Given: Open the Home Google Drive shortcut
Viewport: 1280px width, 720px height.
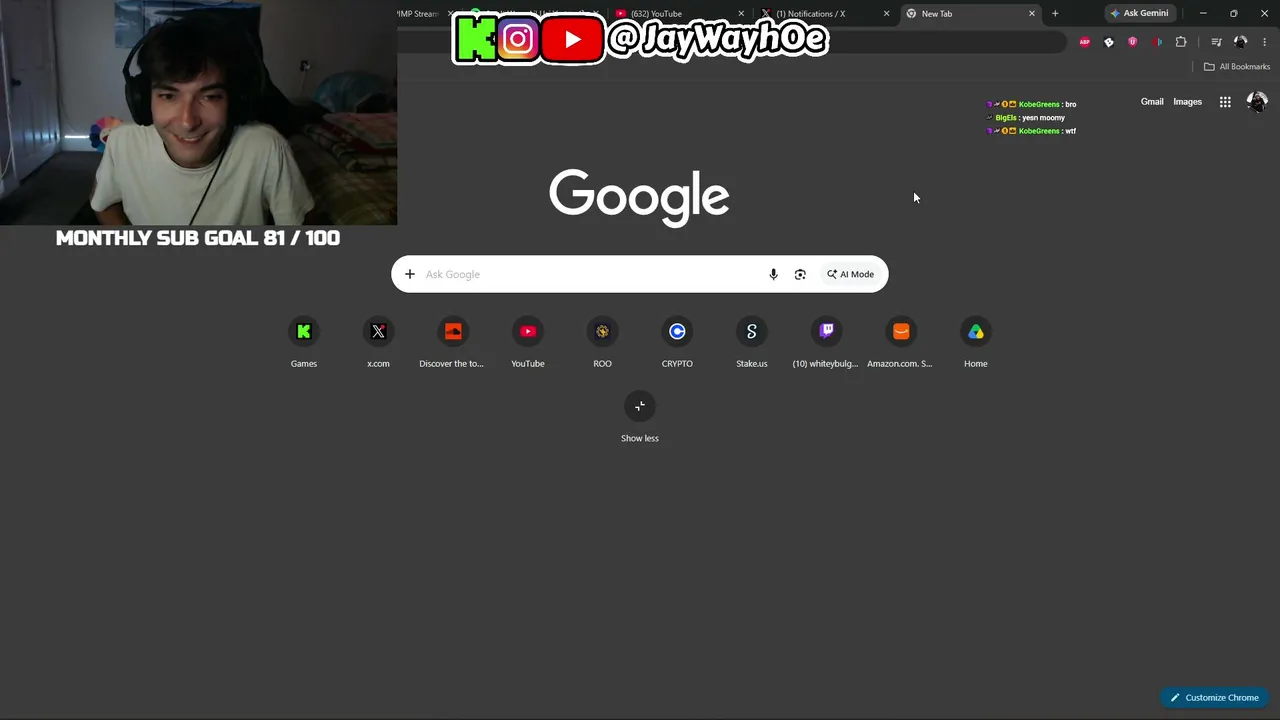Looking at the screenshot, I should click(975, 343).
